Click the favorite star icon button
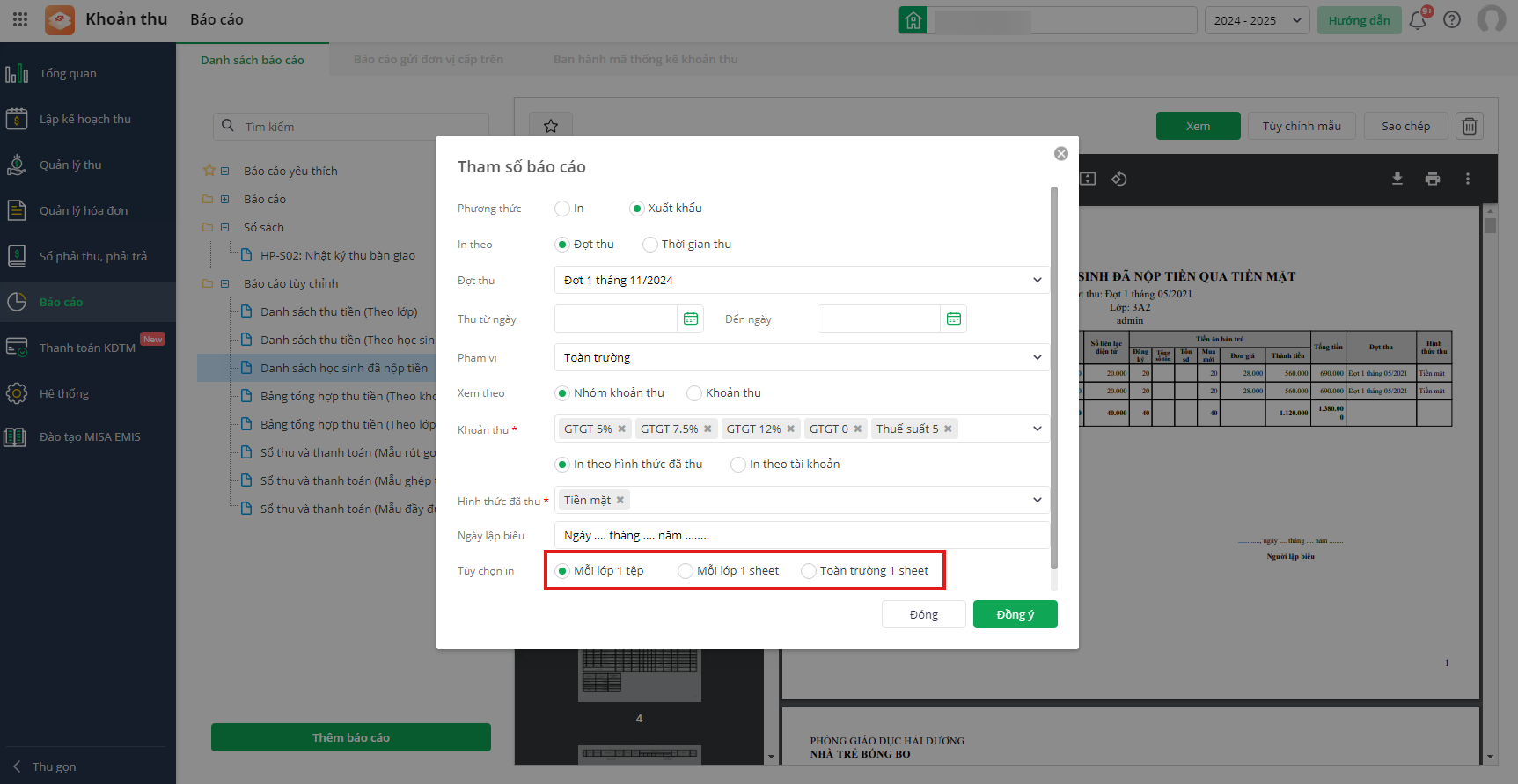The image size is (1518, 784). click(x=551, y=126)
